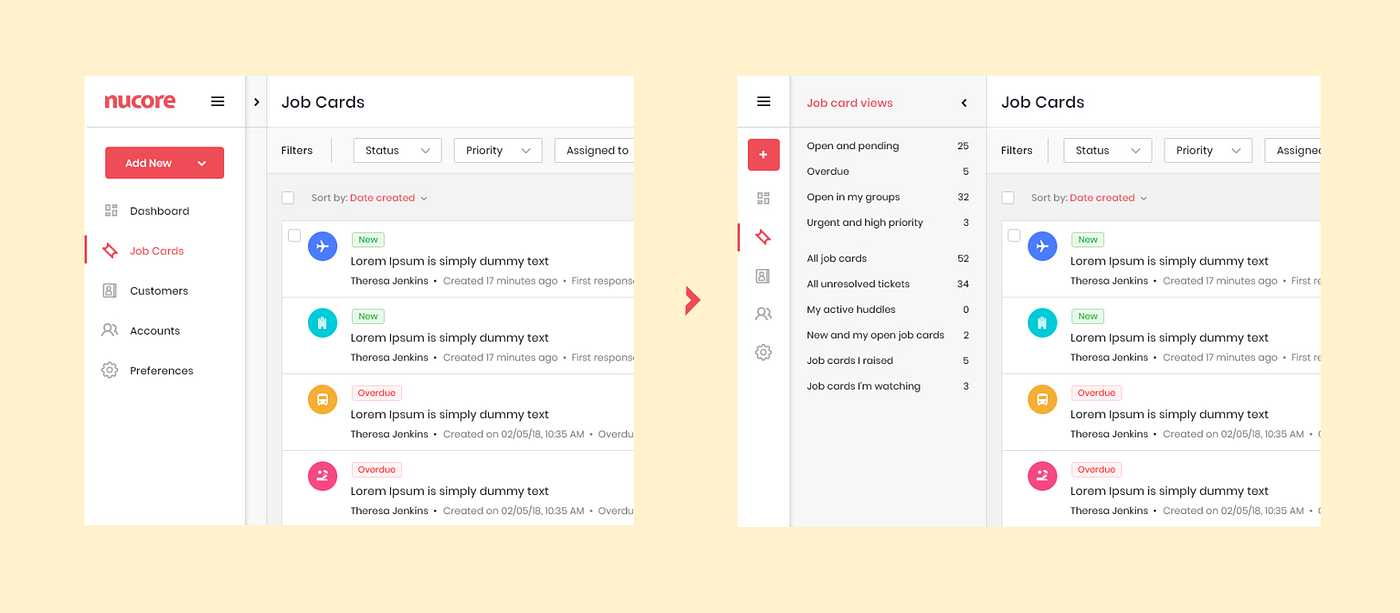
Task: Click the first Overdue tag in the right job list
Action: 1096,393
